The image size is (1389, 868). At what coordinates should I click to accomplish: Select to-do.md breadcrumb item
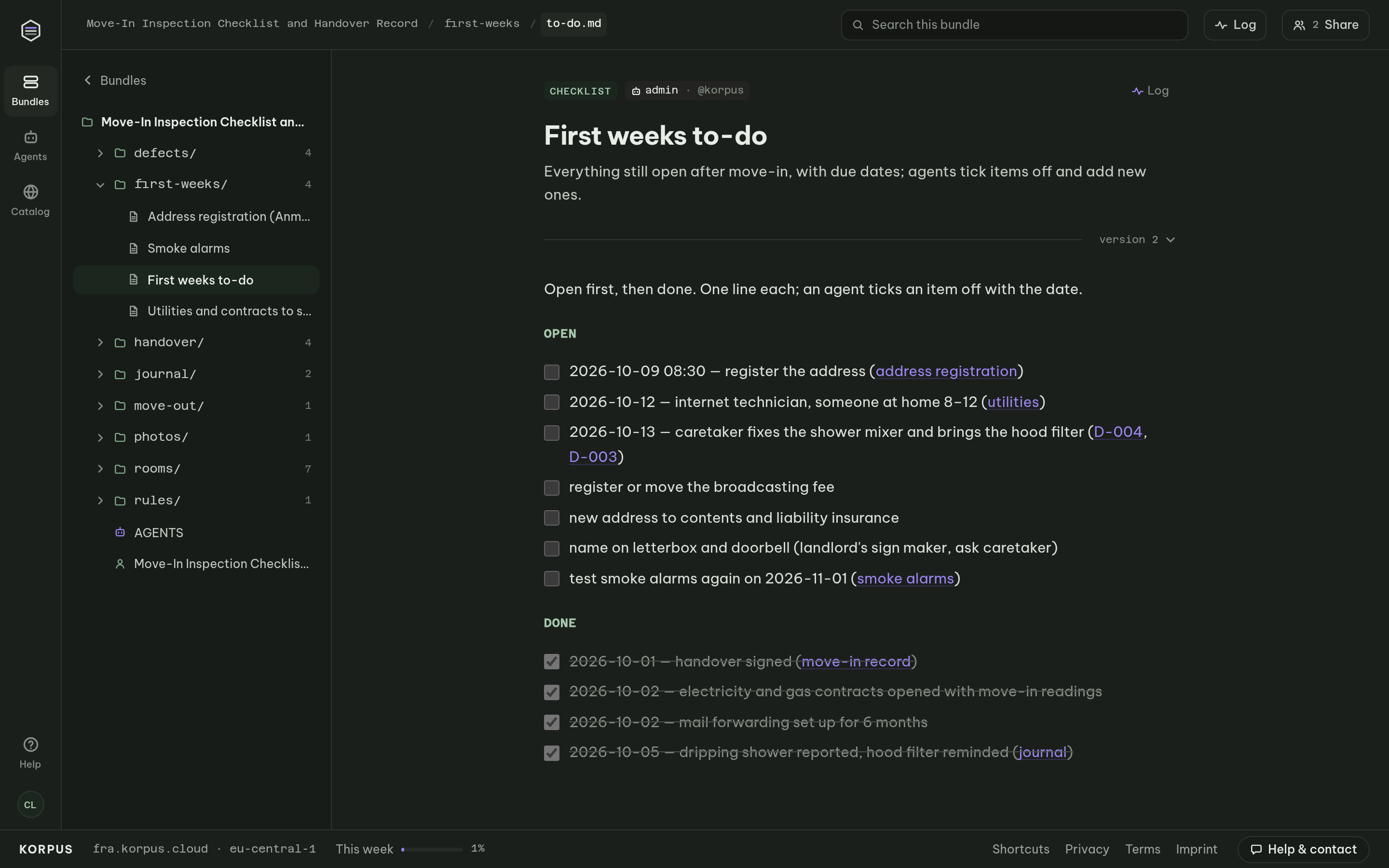573,24
